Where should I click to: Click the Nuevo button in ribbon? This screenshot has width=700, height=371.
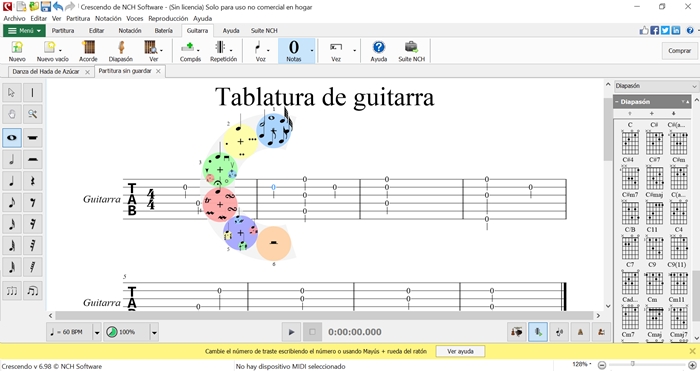[17, 51]
